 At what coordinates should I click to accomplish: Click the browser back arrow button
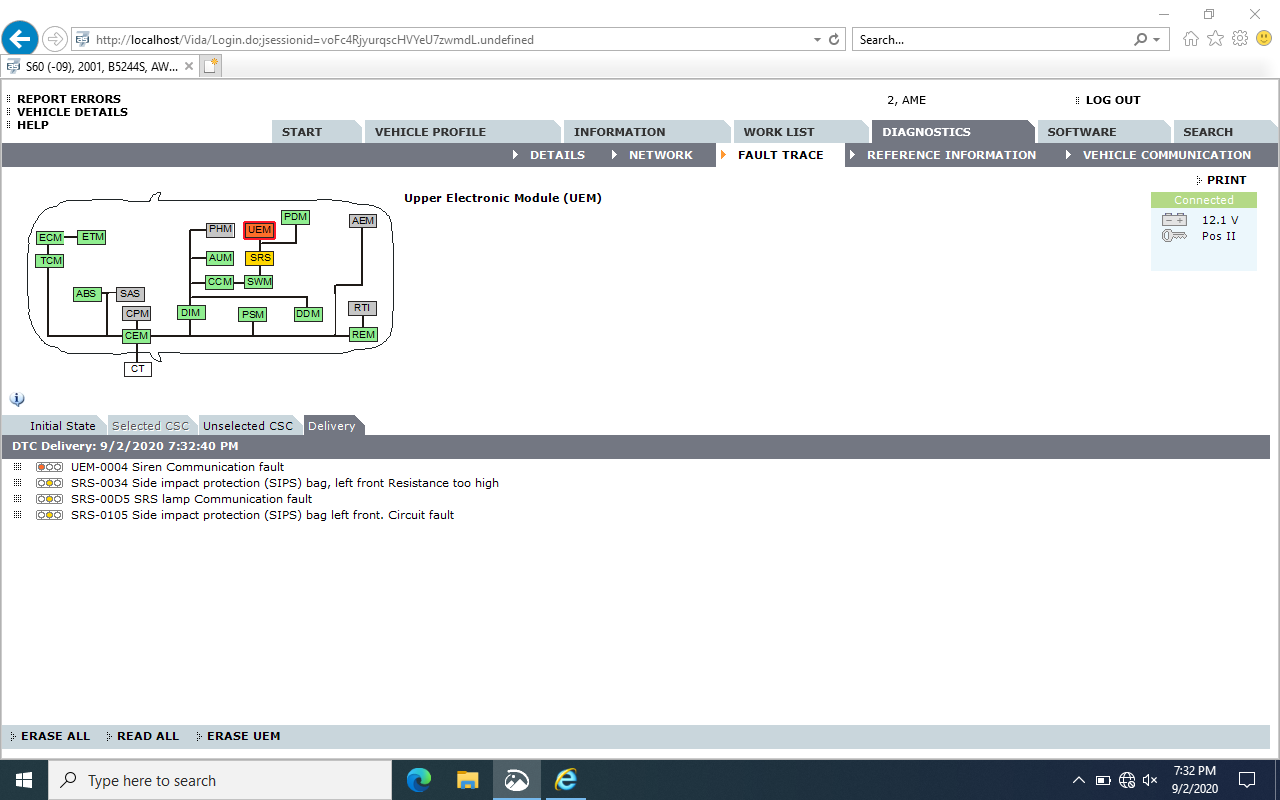tap(20, 40)
